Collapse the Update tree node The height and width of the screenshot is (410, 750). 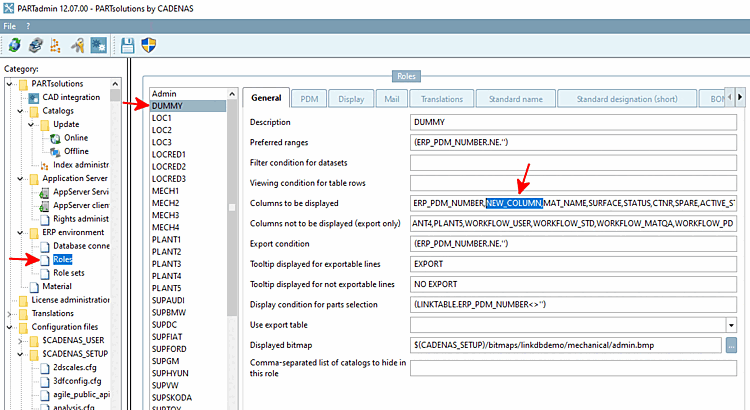pyautogui.click(x=31, y=125)
